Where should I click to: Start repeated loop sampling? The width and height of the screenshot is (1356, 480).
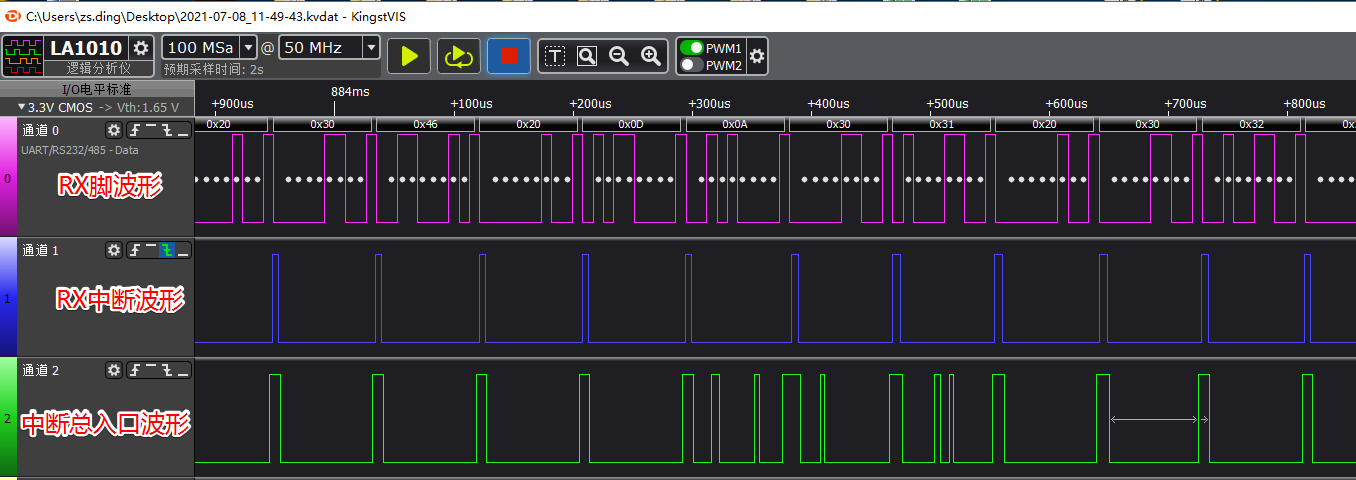[x=459, y=56]
